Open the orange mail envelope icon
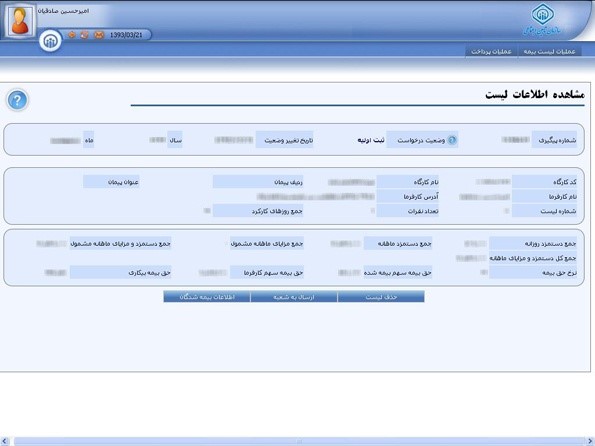This screenshot has width=595, height=446. point(99,35)
